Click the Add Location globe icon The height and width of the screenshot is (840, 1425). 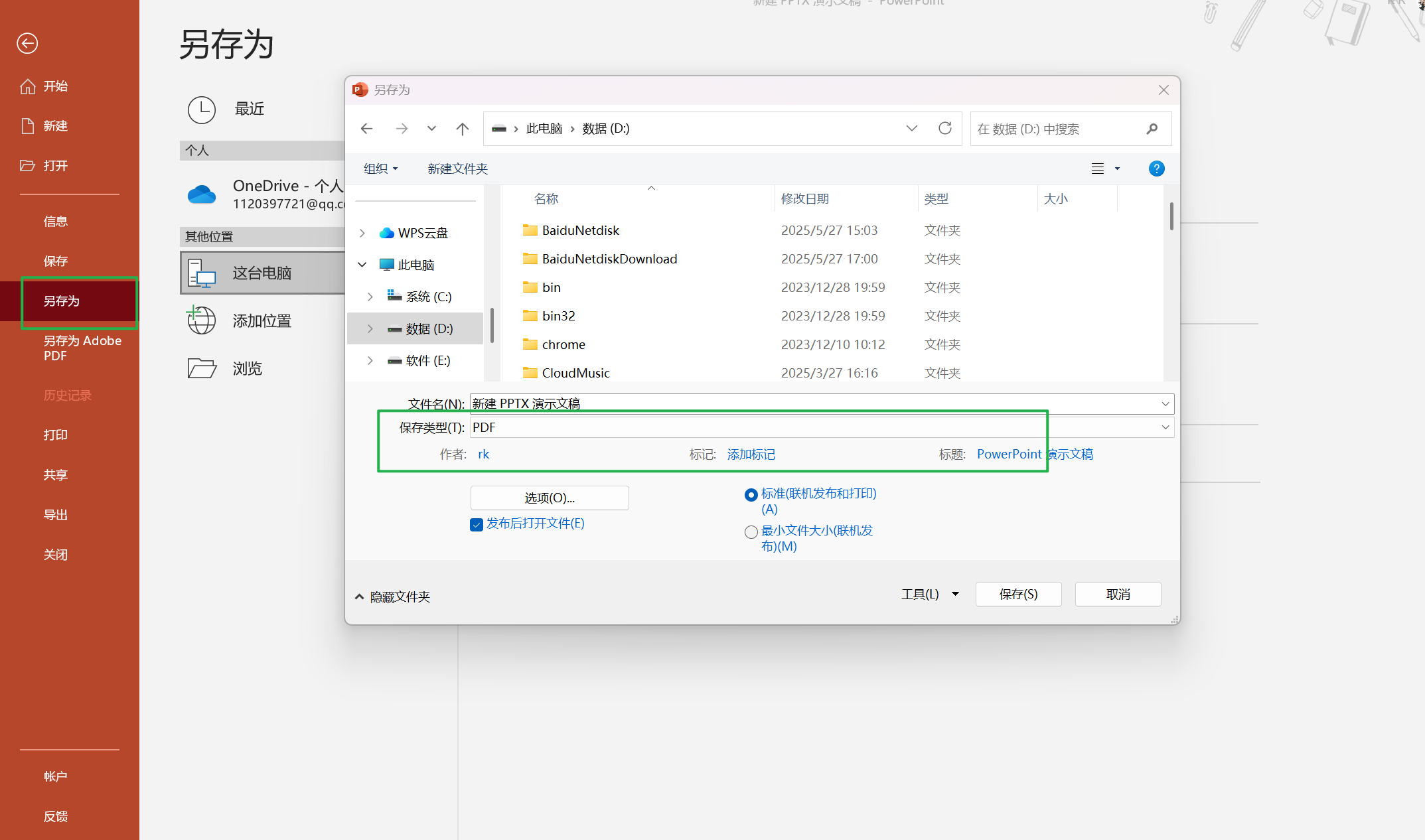[x=201, y=320]
